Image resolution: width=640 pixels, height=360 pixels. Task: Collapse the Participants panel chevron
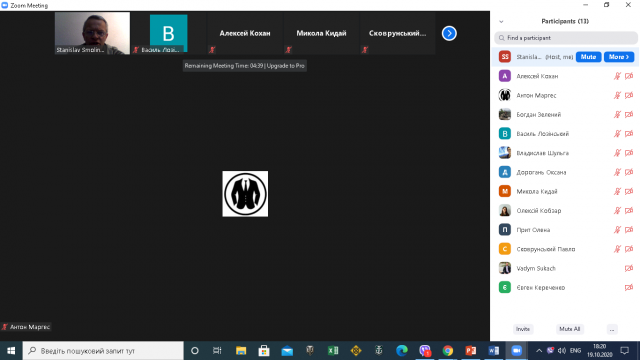point(501,22)
